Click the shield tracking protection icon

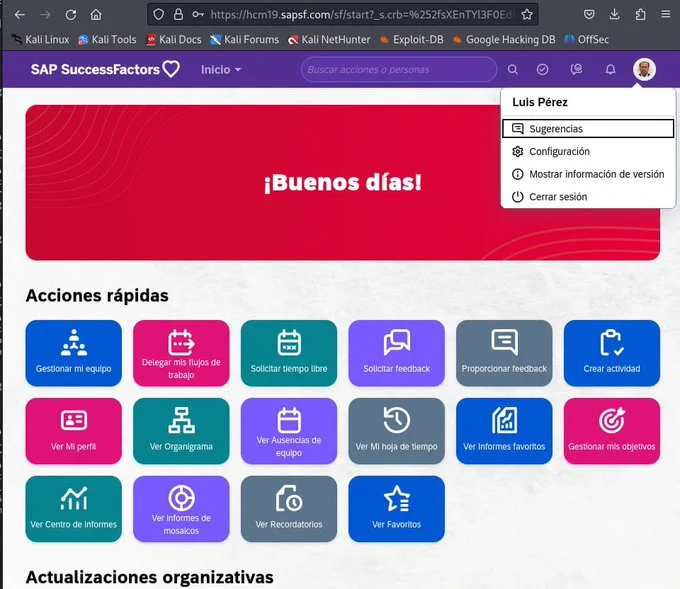(159, 15)
